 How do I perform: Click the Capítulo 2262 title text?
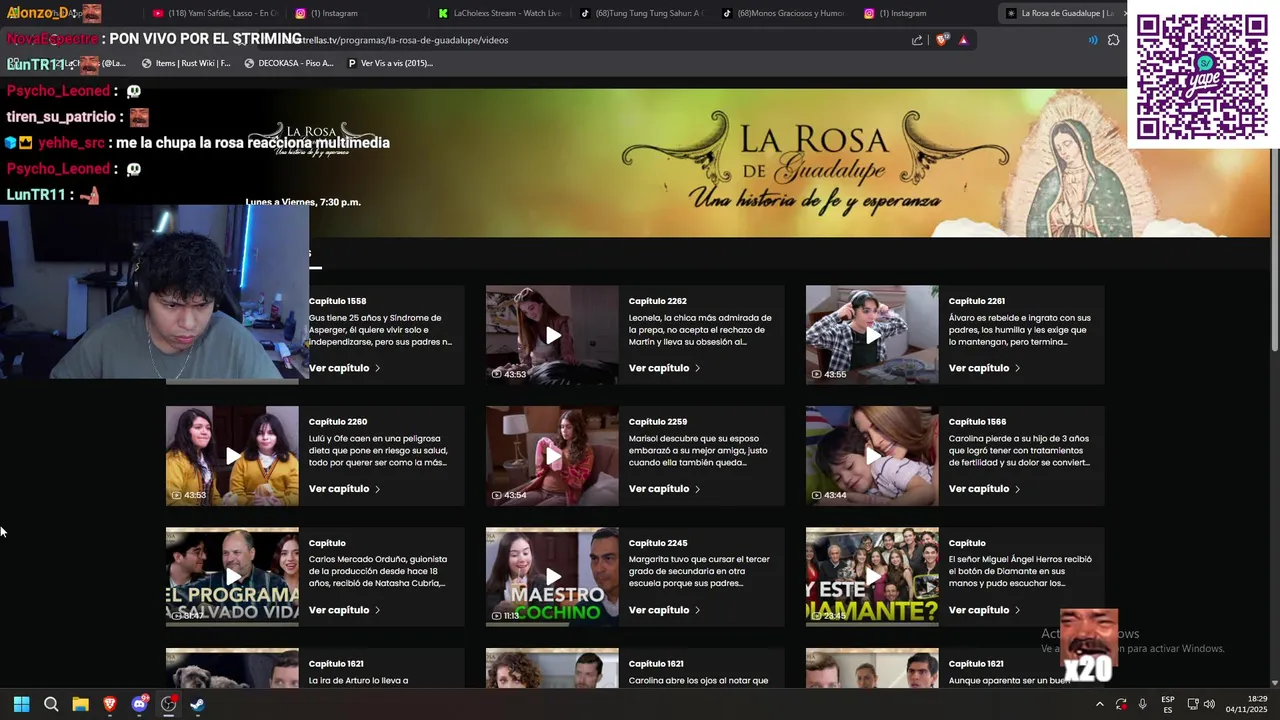pos(657,301)
